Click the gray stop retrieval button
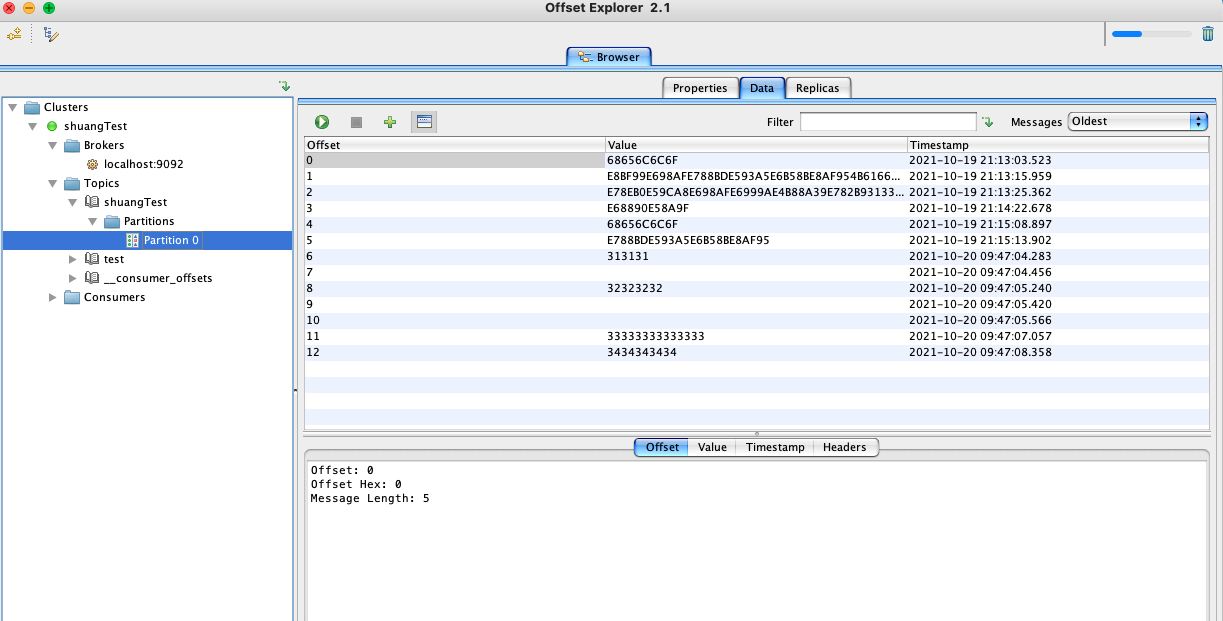The height and width of the screenshot is (621, 1223). pyautogui.click(x=356, y=122)
